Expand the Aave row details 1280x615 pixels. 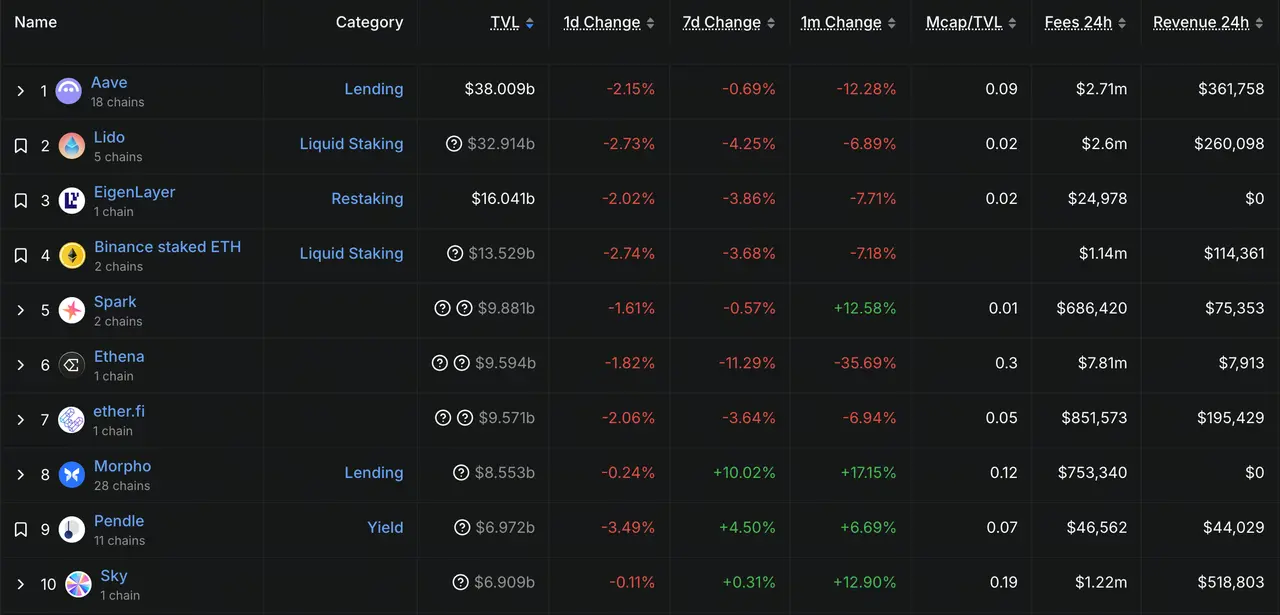(x=20, y=90)
